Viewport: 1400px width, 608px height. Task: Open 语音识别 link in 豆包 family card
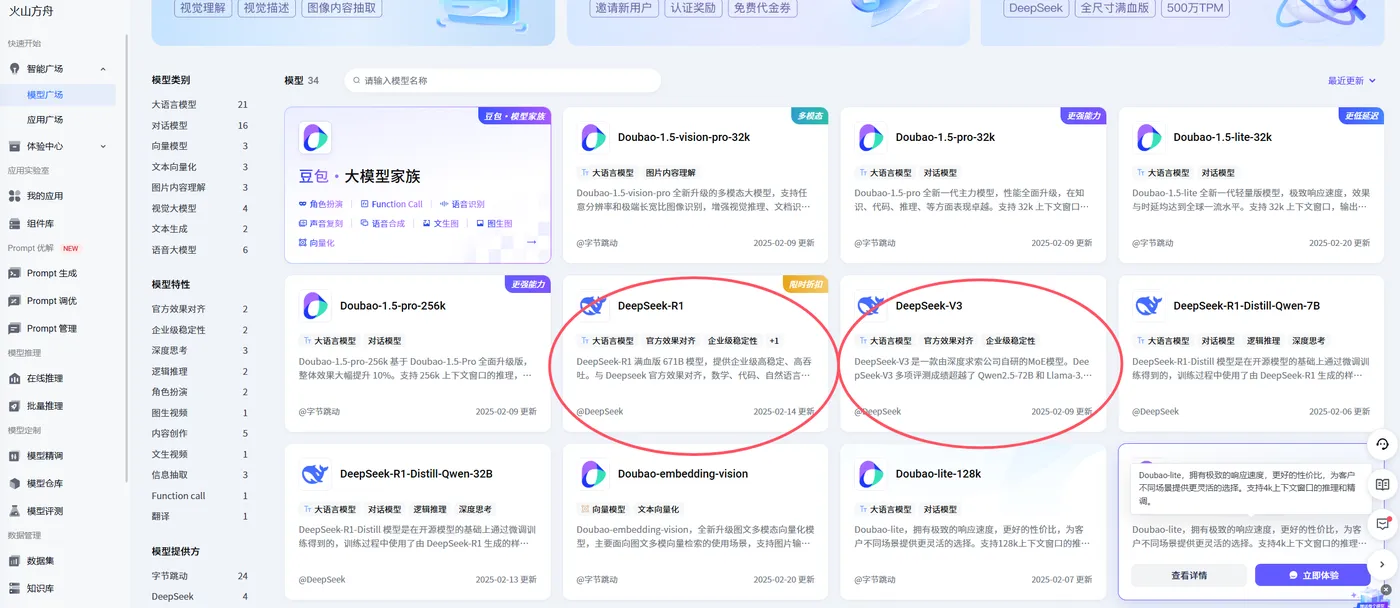tap(462, 204)
